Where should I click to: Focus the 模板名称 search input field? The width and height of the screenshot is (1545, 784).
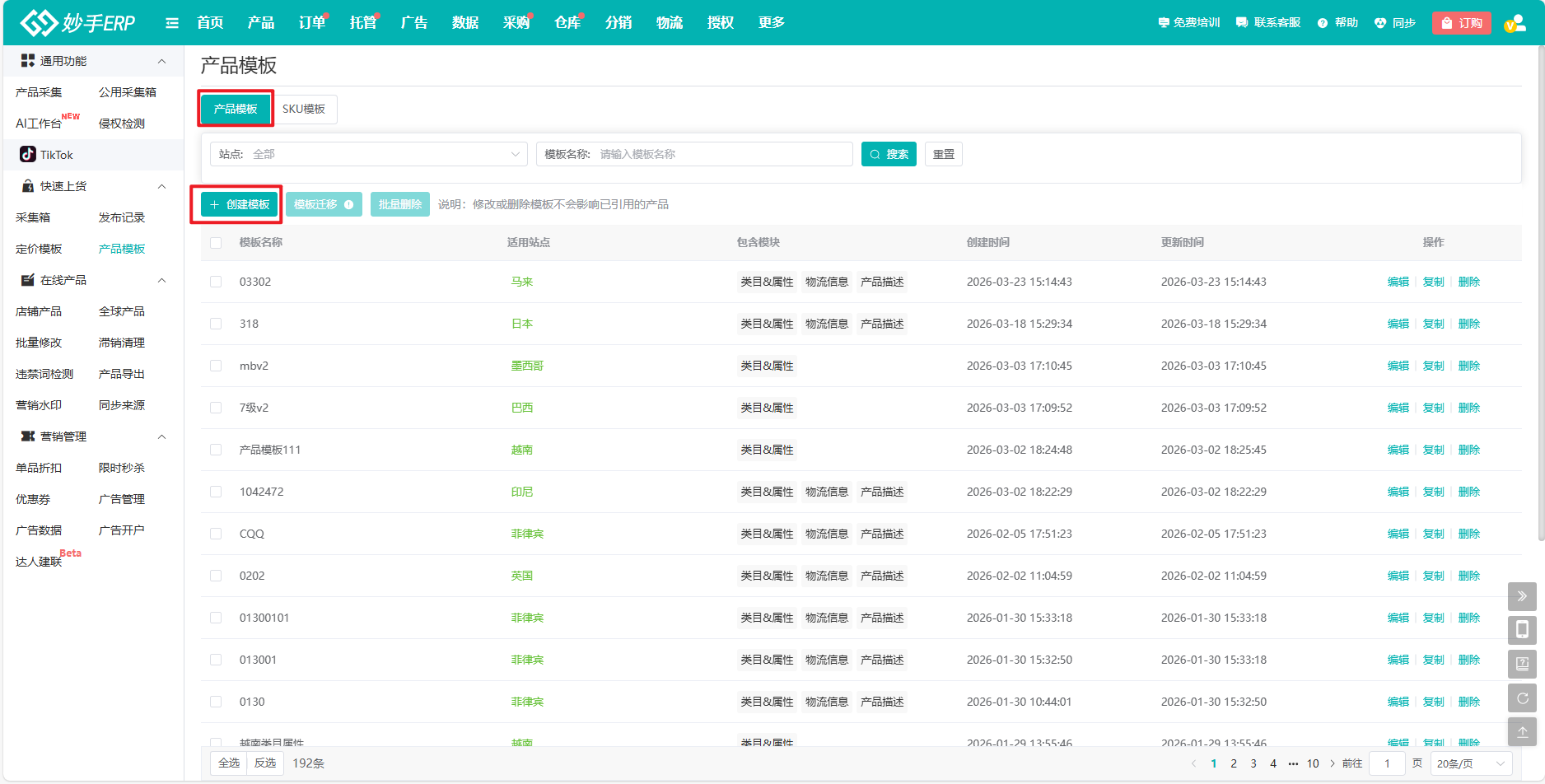721,154
